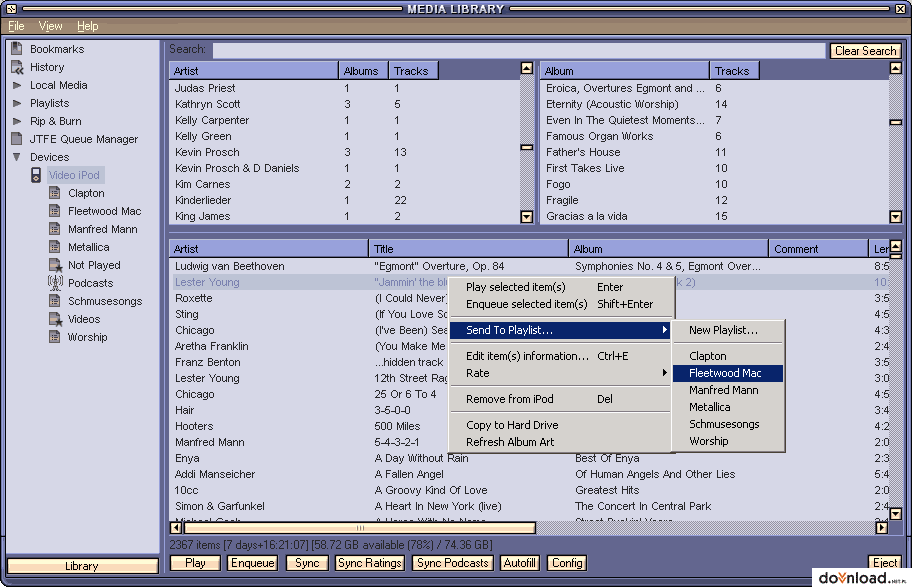Screen dimensions: 912x587
Task: Choose Edit item(s) information from context menu
Action: coord(561,356)
